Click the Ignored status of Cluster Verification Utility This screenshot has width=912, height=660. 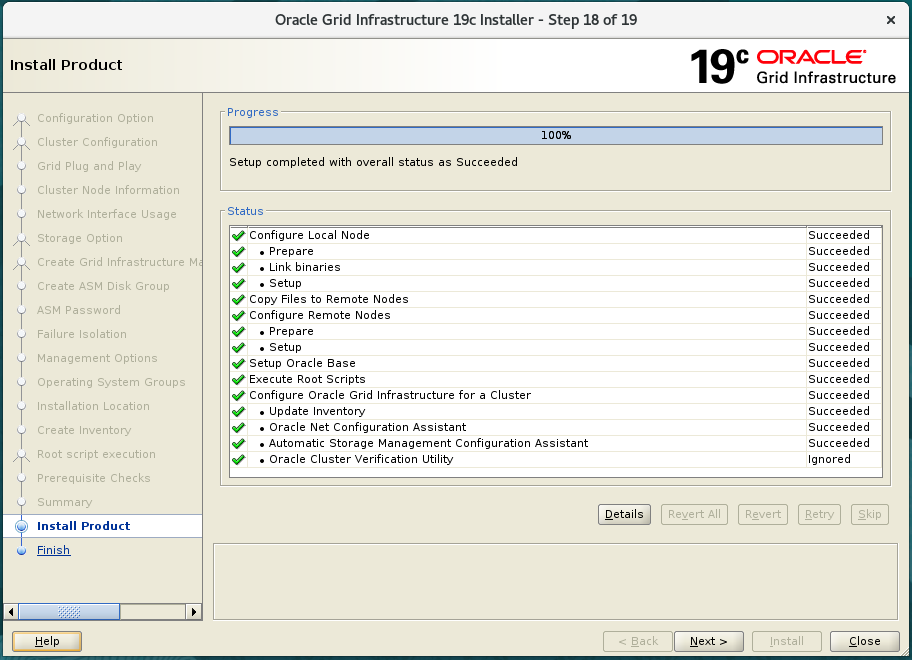pos(829,459)
